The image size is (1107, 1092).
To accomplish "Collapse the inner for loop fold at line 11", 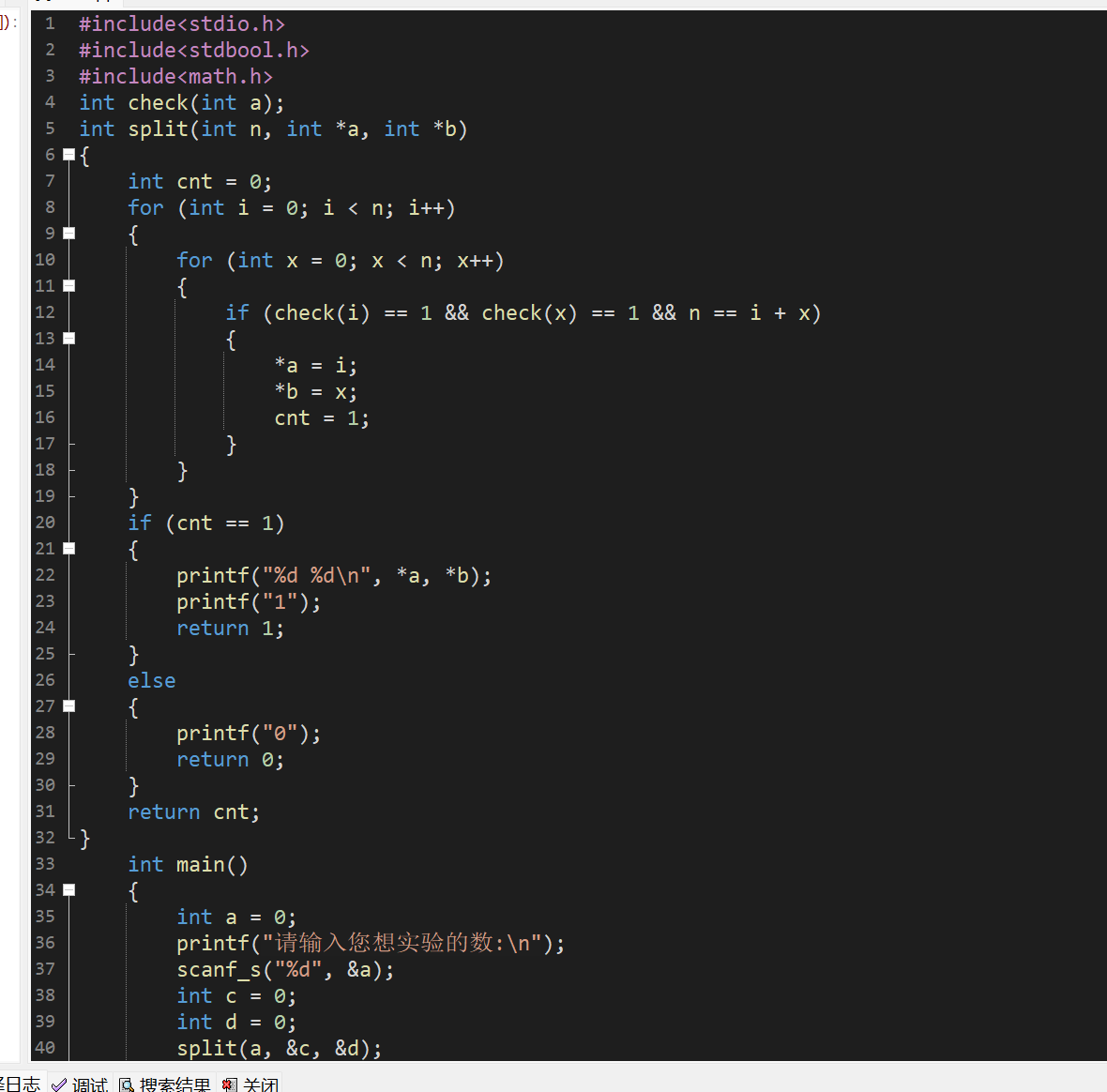I will point(68,286).
